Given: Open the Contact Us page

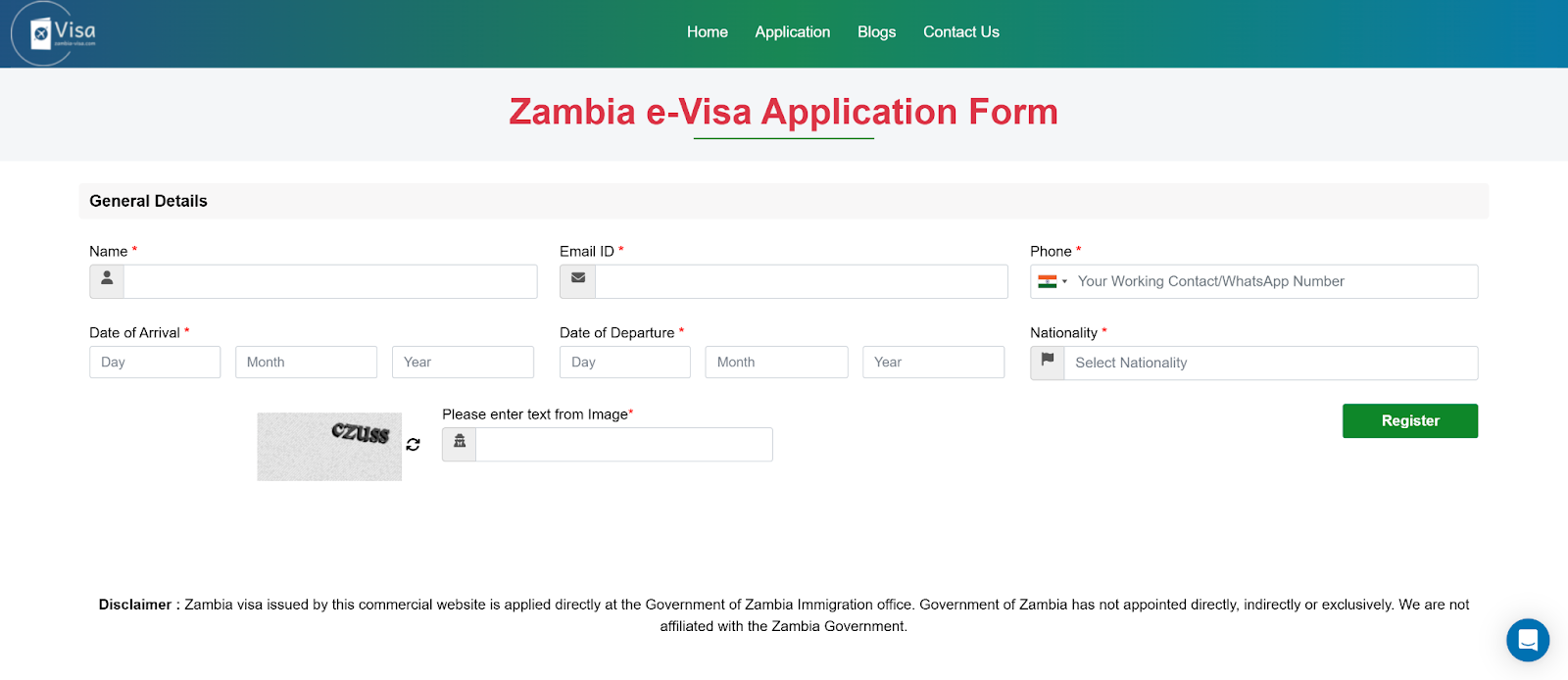Looking at the screenshot, I should 960,32.
